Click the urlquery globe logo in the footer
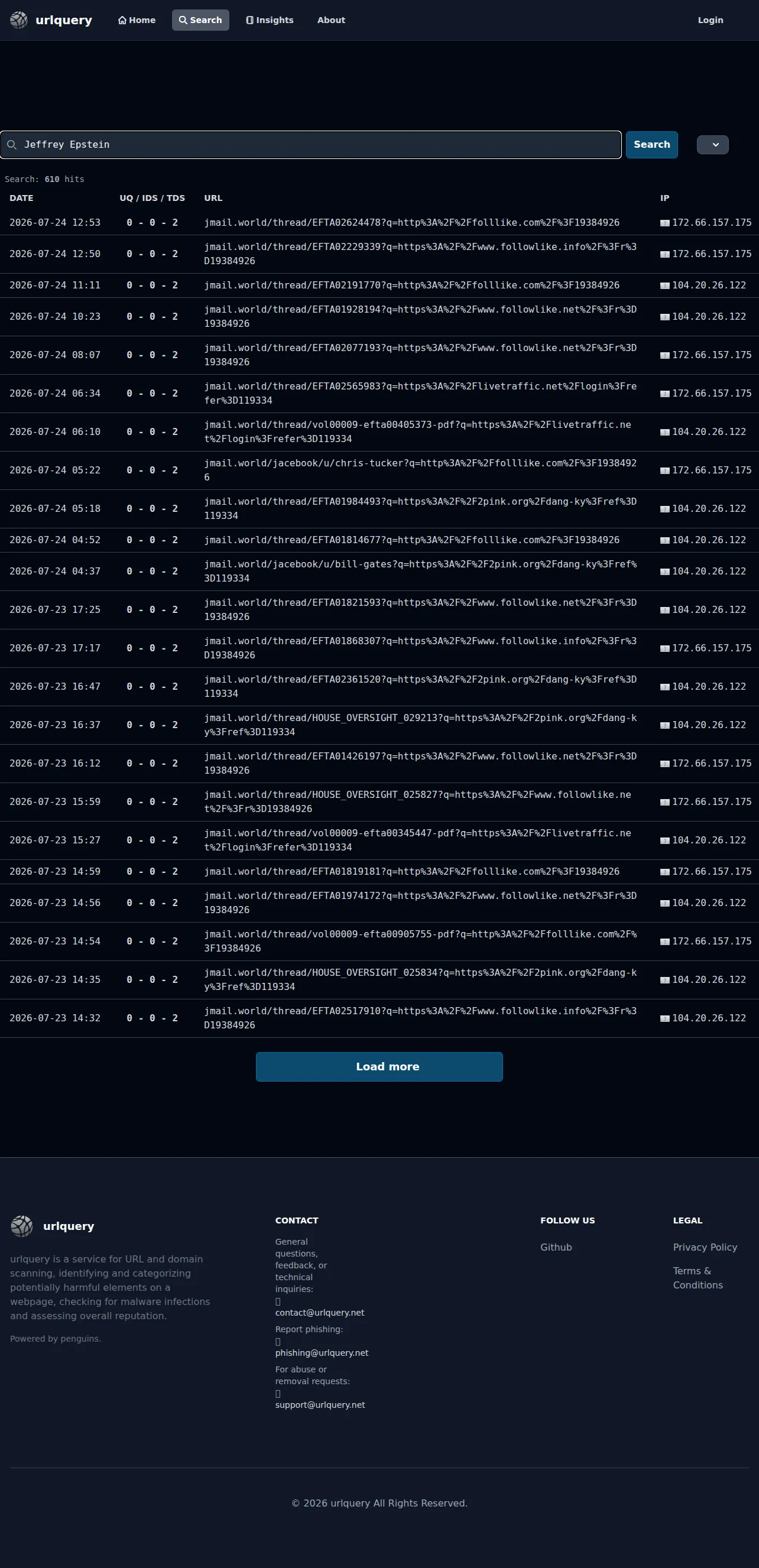759x1568 pixels. tap(22, 1226)
